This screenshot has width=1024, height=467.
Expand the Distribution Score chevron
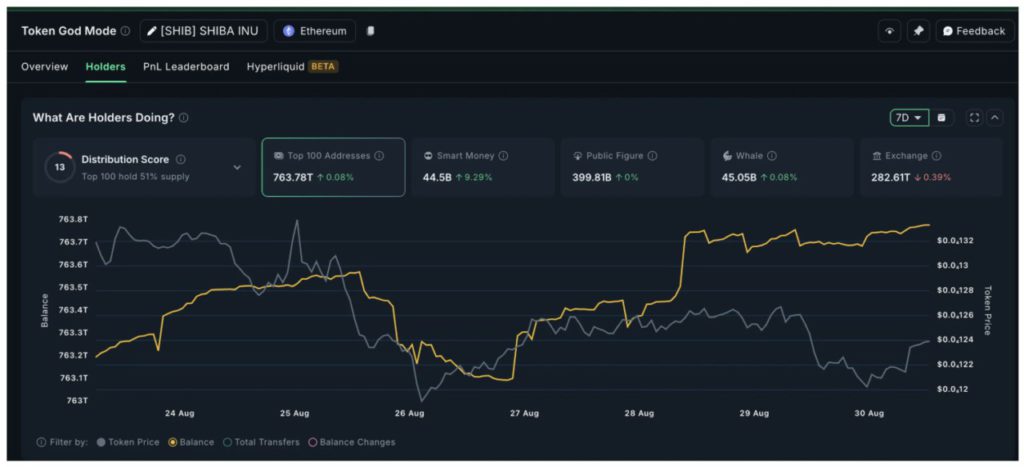(x=237, y=167)
